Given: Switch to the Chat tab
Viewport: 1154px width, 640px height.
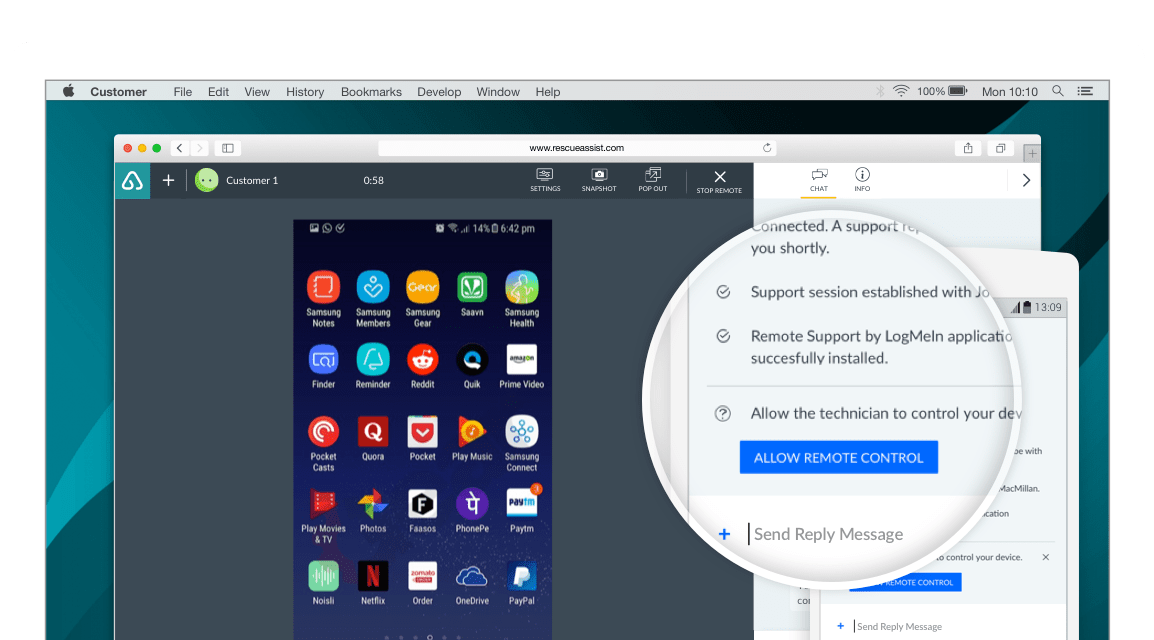Looking at the screenshot, I should (x=819, y=179).
